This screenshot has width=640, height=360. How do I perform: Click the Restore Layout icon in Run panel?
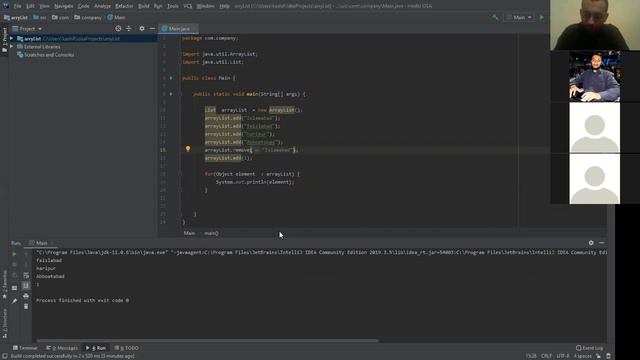click(x=14, y=288)
